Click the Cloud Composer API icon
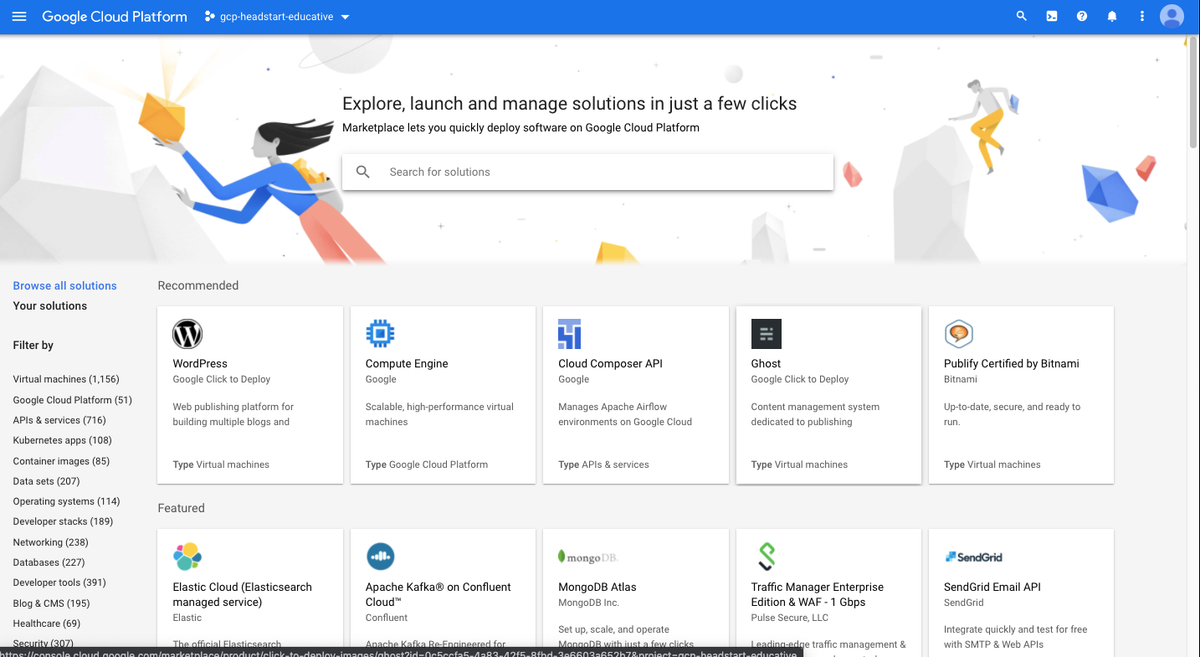 tap(570, 334)
